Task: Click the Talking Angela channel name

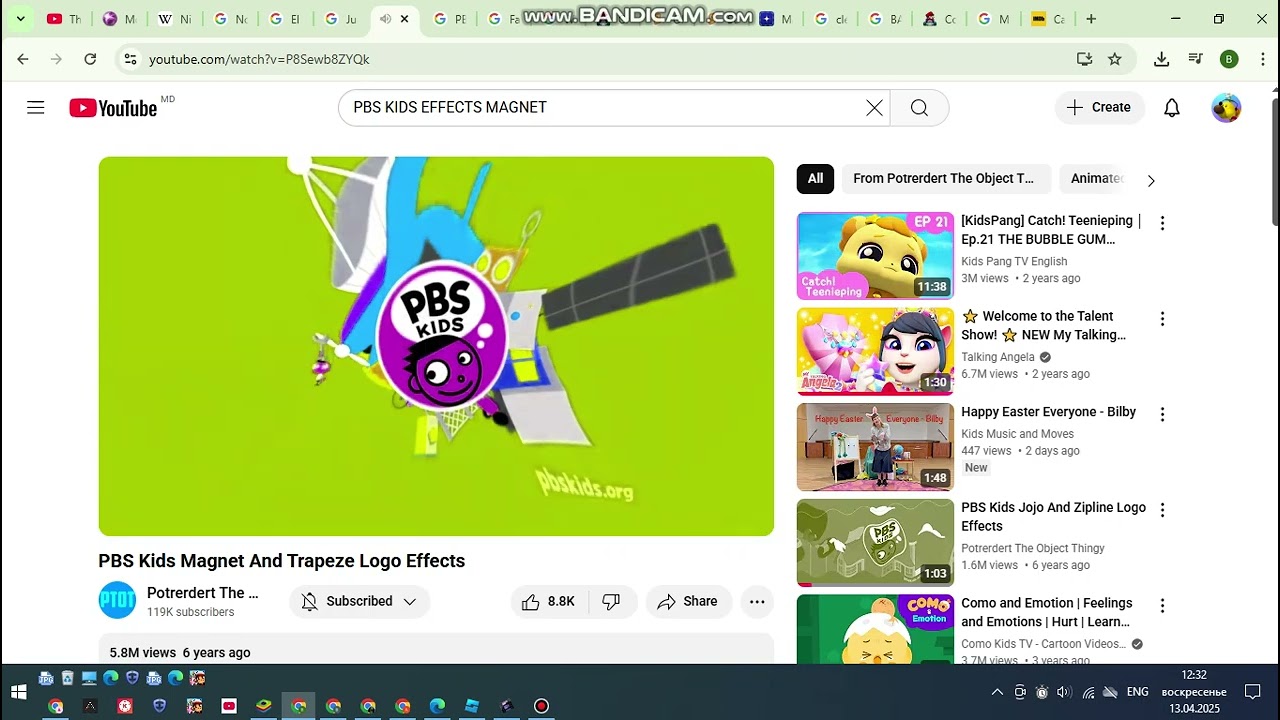Action: pos(998,357)
